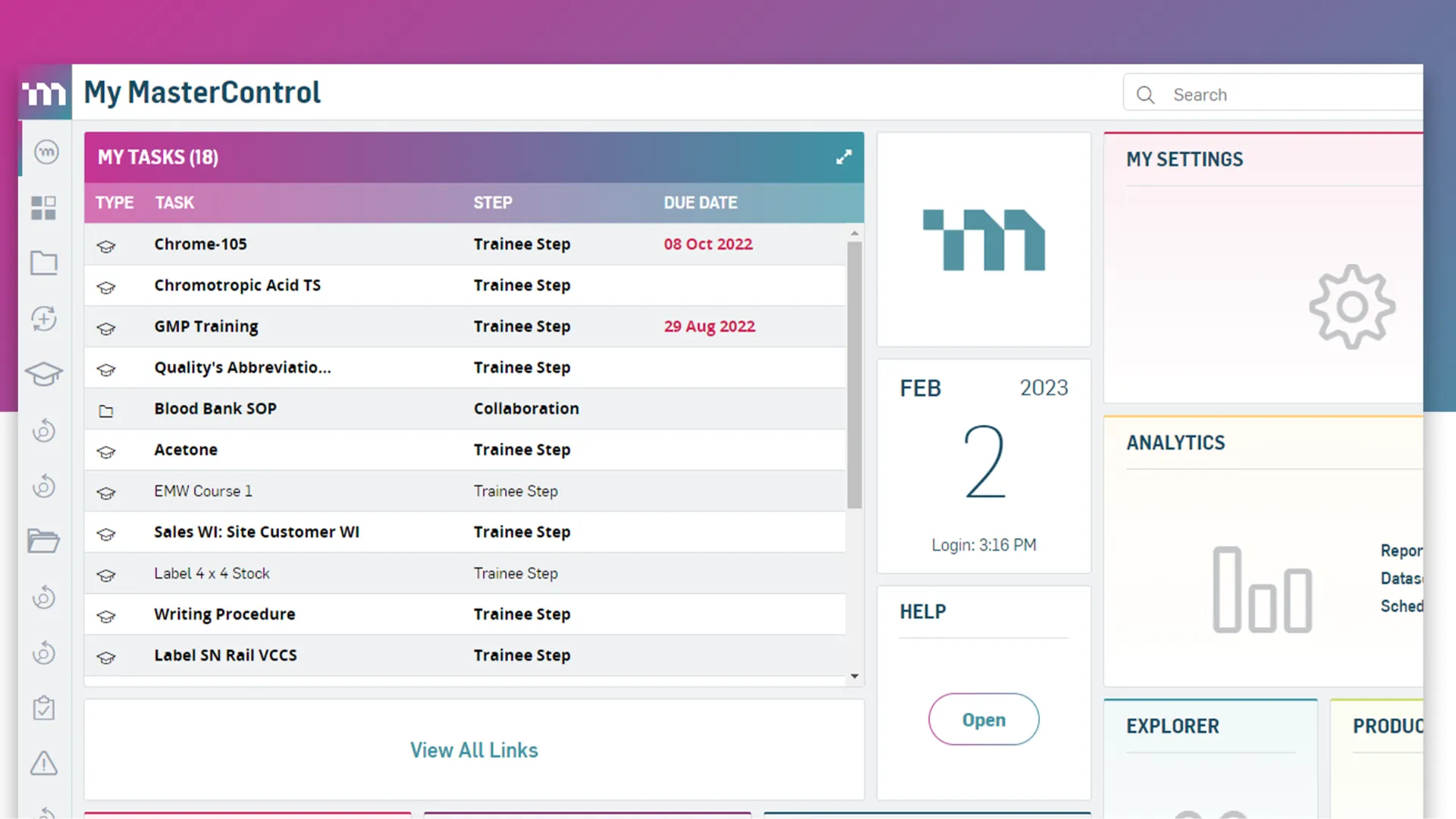Click training icon for Quality's Abbreviatio... row
The image size is (1456, 819).
(x=106, y=369)
